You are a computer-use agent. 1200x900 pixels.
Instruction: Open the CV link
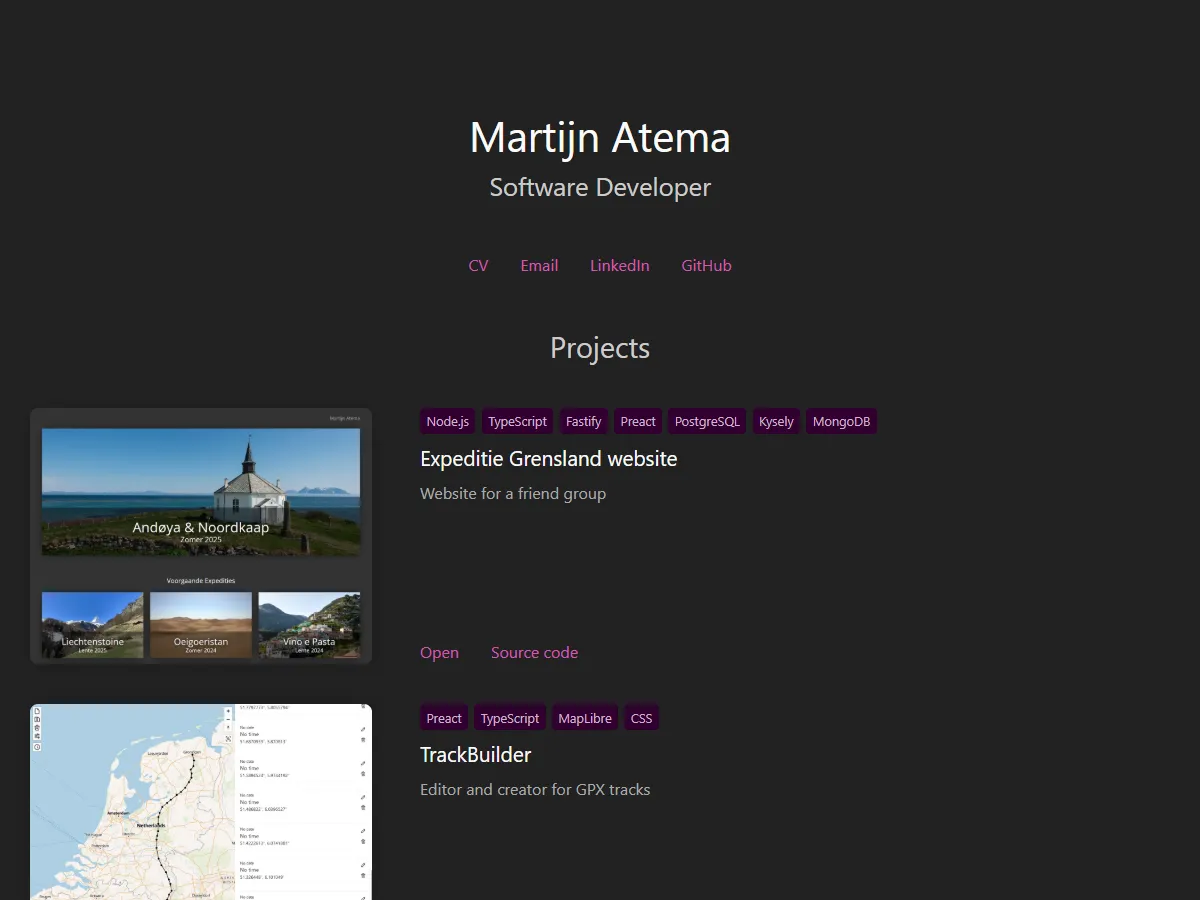pos(478,266)
